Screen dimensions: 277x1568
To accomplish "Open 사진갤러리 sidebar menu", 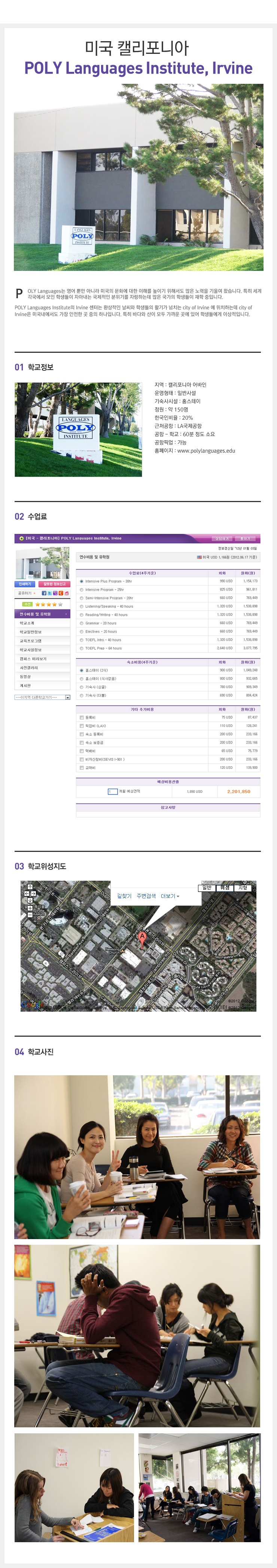I will [x=43, y=668].
